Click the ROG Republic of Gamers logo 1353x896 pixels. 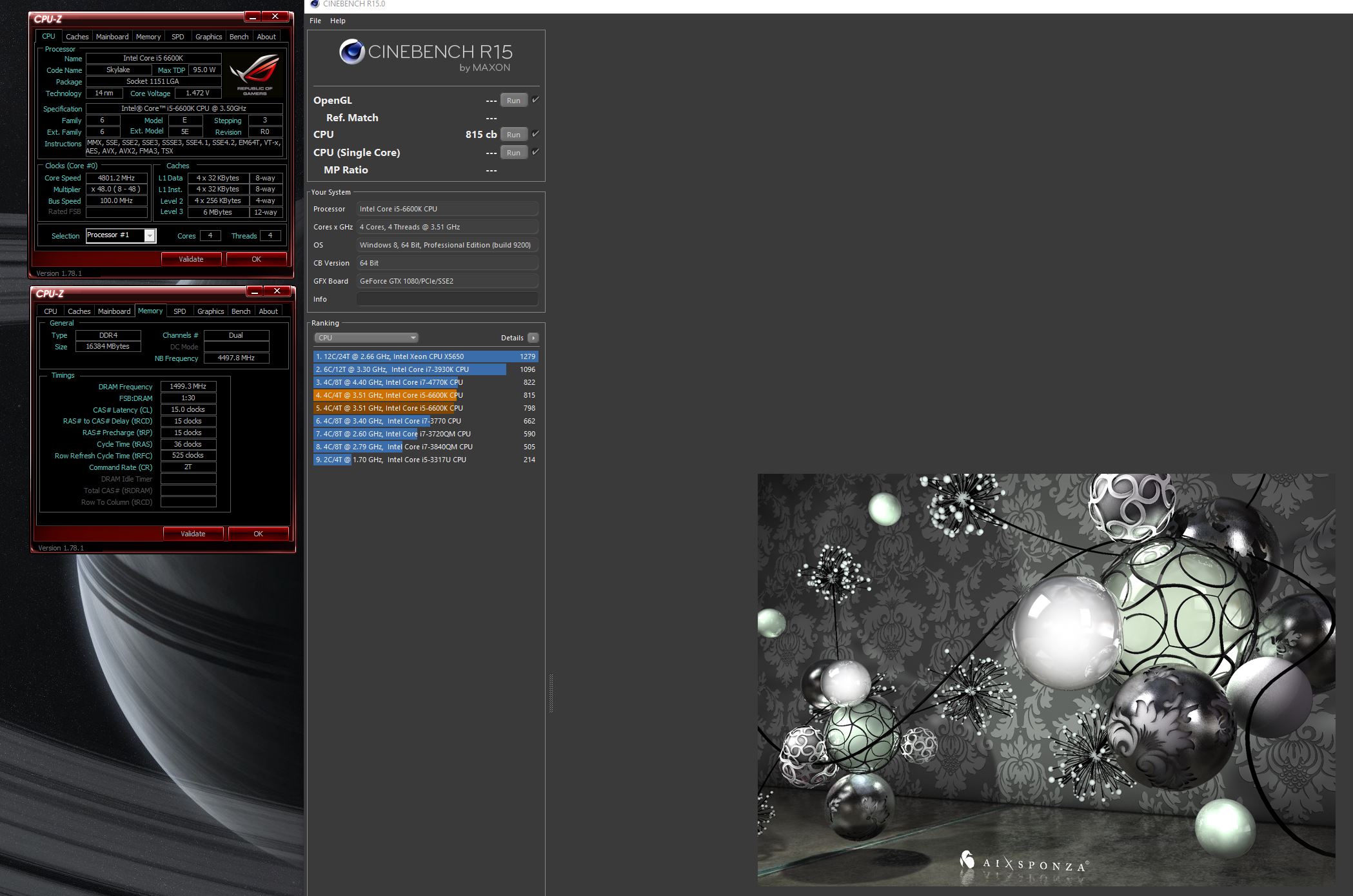coord(255,75)
